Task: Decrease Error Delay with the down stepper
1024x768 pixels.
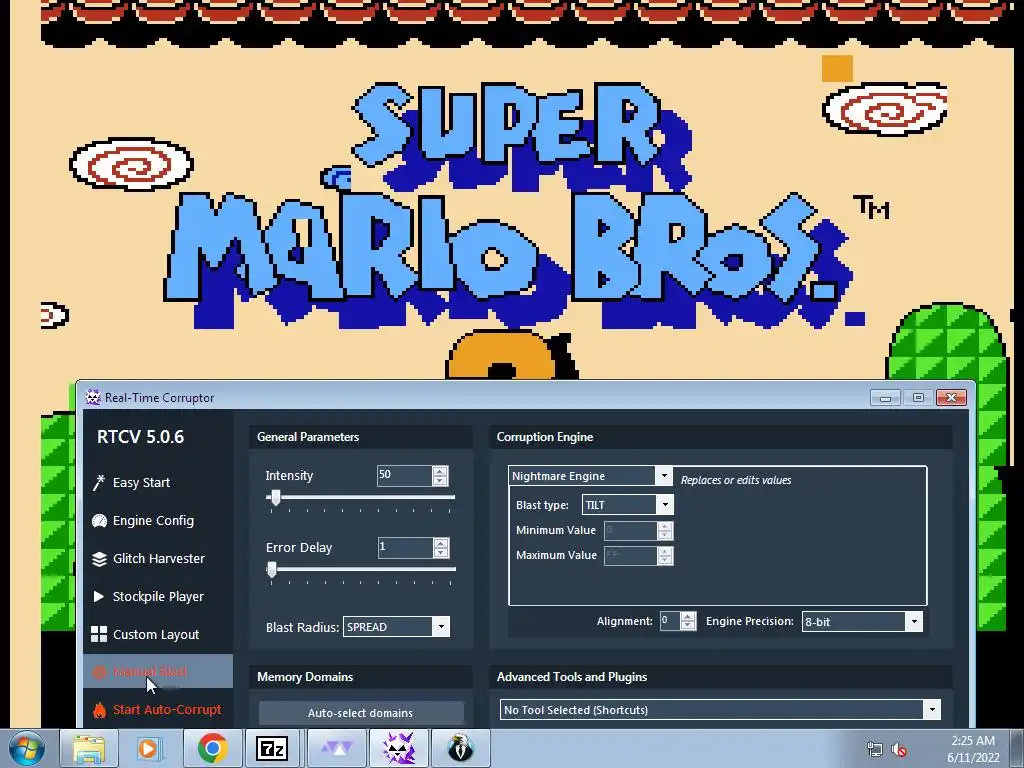Action: [441, 552]
